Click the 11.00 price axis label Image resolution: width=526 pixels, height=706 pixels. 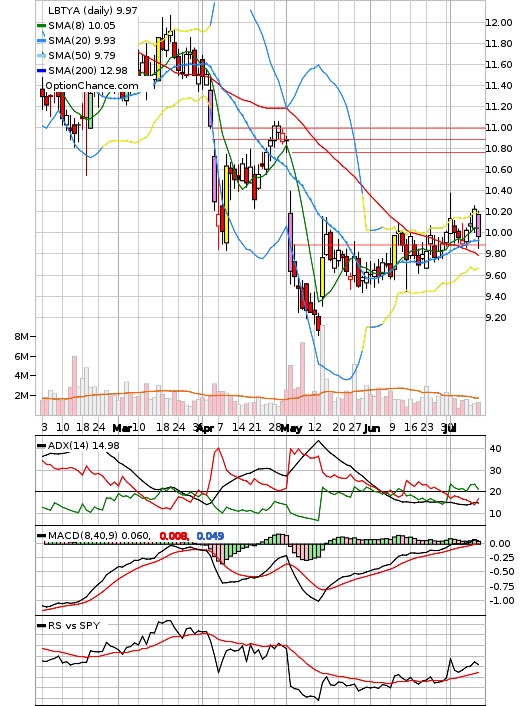499,128
